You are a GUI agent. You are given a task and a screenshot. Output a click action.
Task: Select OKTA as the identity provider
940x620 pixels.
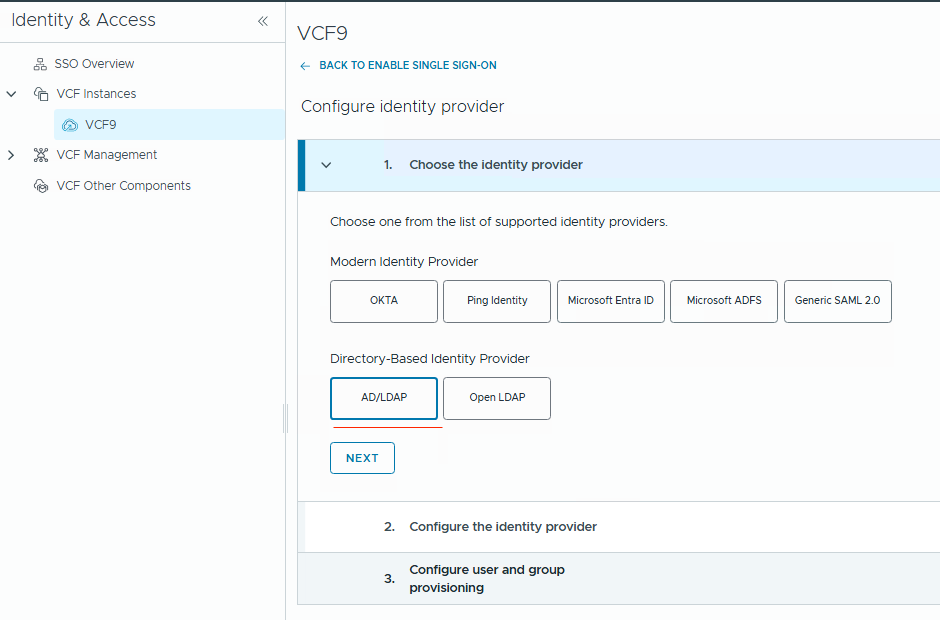[383, 301]
